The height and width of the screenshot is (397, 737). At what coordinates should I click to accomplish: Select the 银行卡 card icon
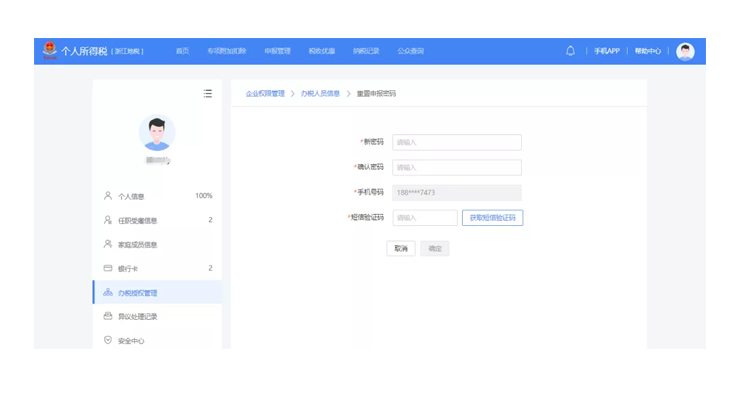(x=108, y=268)
